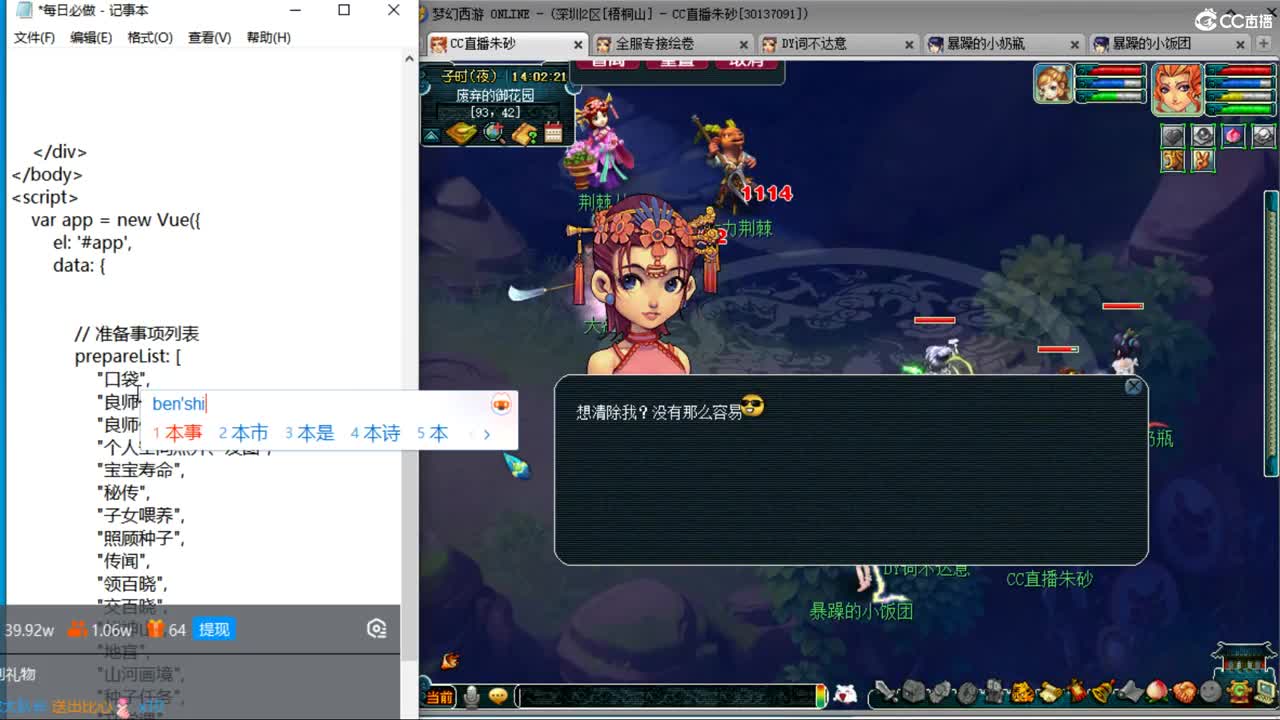This screenshot has height=720, width=1280.
Task: Click the peach buff icon
Action: (x=1234, y=135)
